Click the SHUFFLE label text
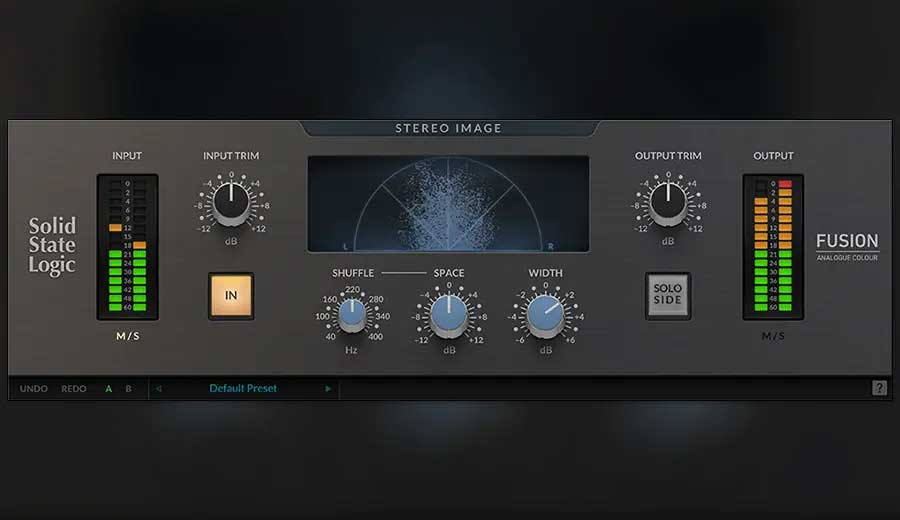Screen dimensions: 900x520 (353, 273)
